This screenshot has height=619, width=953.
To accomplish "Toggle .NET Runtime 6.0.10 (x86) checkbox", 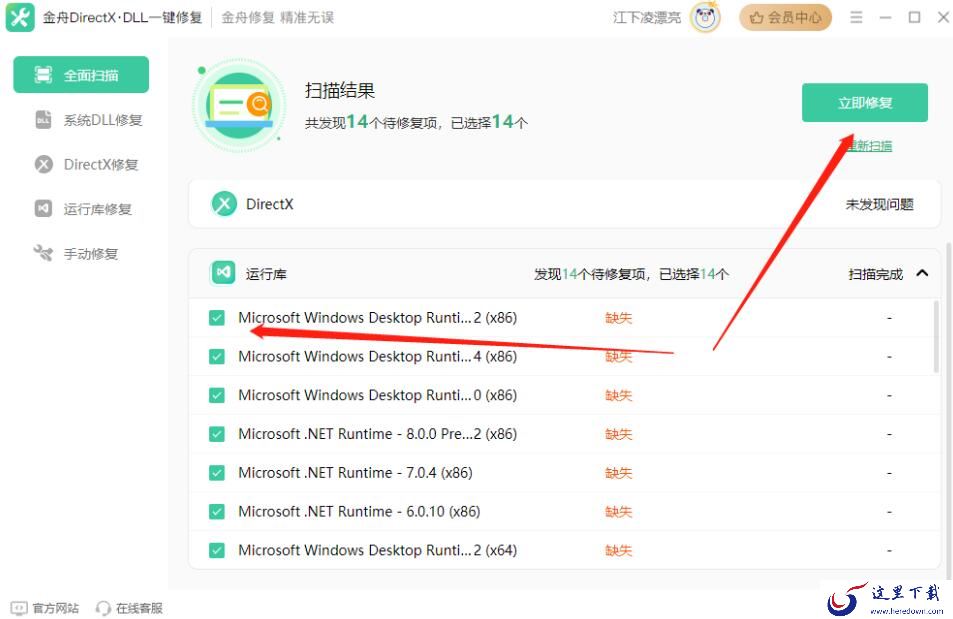I will (217, 511).
